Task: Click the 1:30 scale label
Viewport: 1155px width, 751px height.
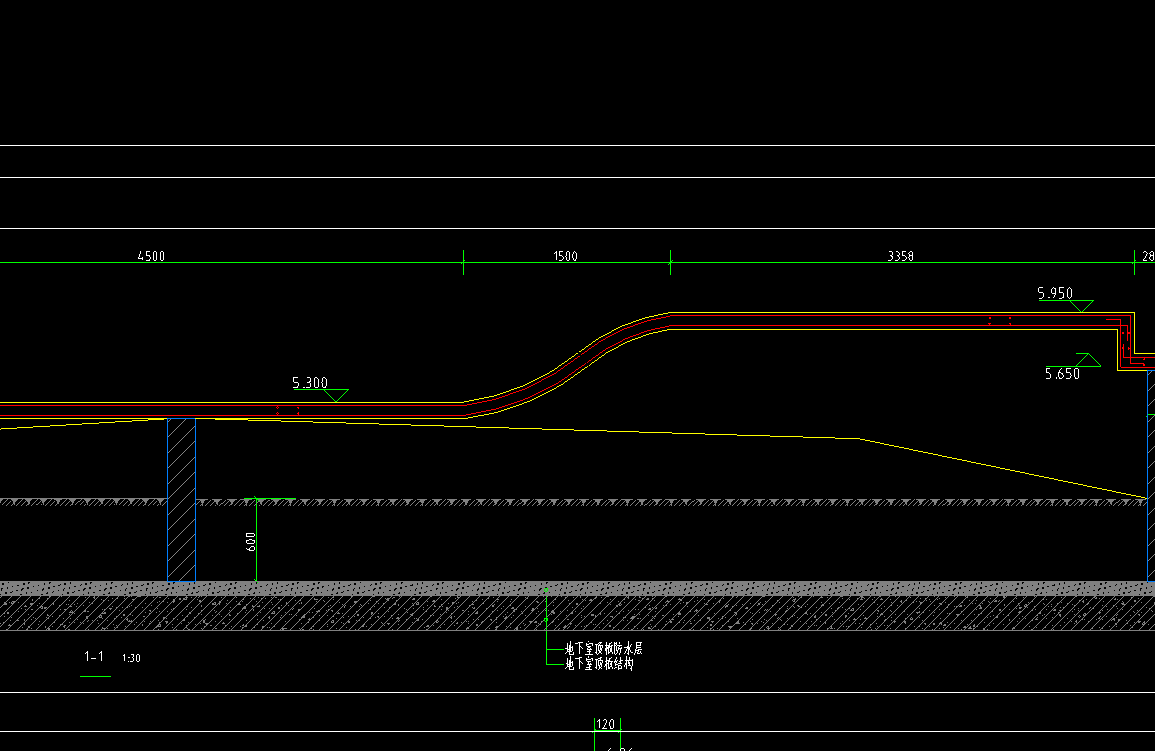Action: coord(131,658)
